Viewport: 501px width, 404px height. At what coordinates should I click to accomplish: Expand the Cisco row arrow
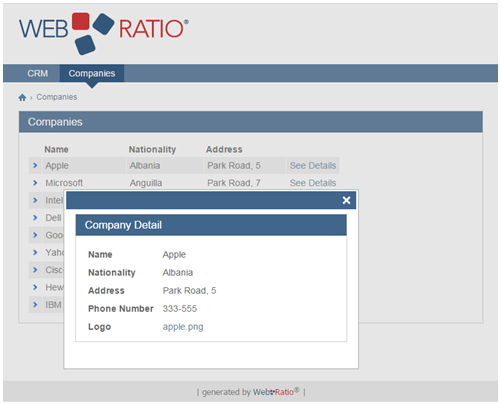35,270
